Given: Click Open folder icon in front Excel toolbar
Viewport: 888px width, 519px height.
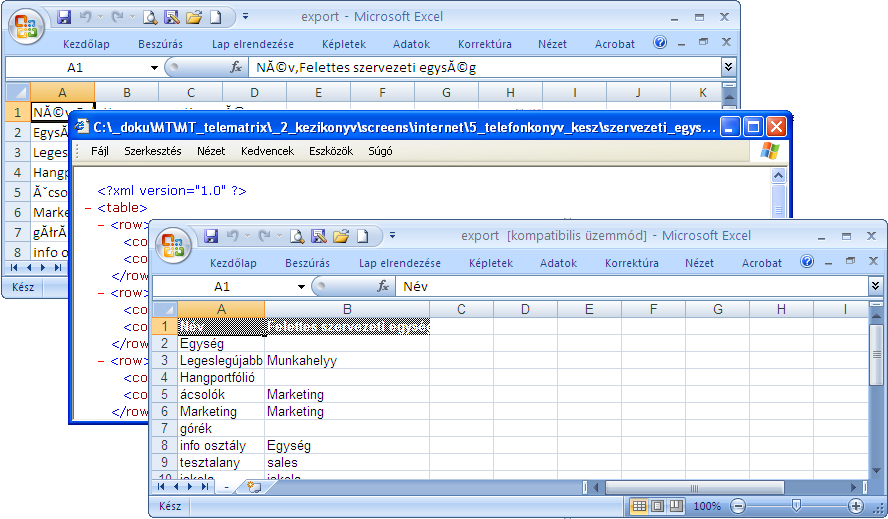Looking at the screenshot, I should click(341, 236).
